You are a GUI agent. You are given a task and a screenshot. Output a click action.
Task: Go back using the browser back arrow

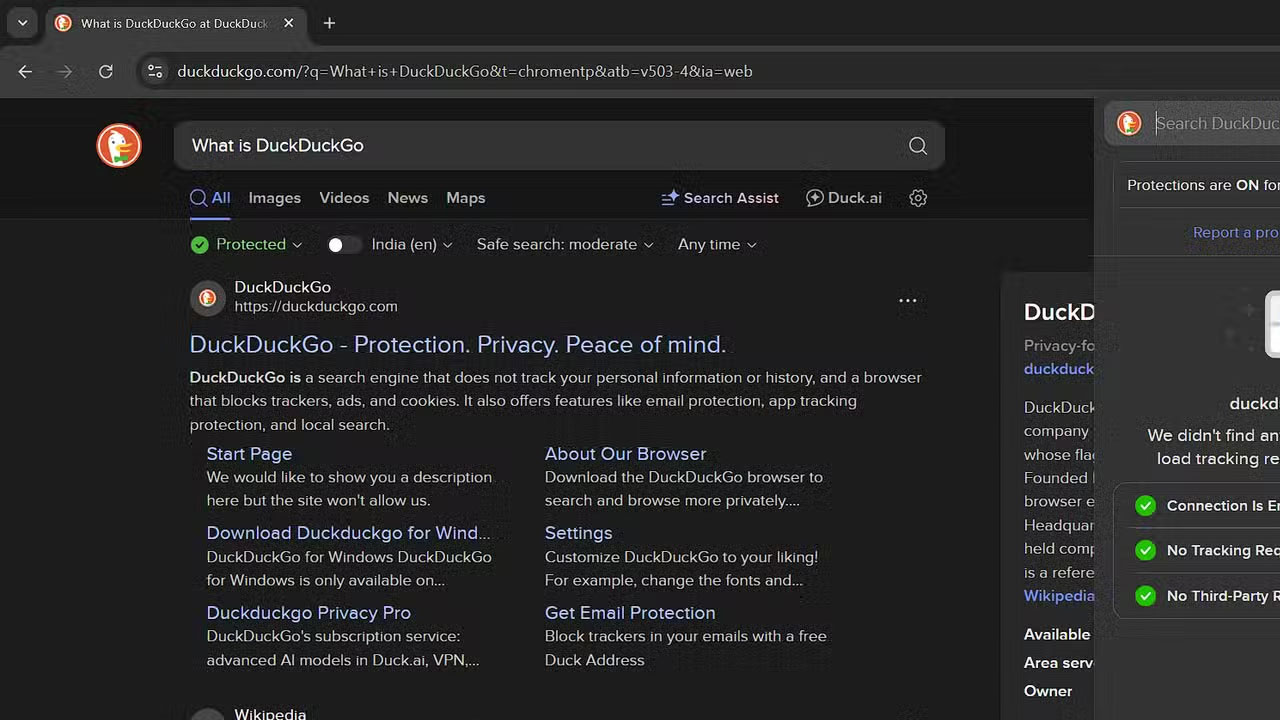click(26, 71)
